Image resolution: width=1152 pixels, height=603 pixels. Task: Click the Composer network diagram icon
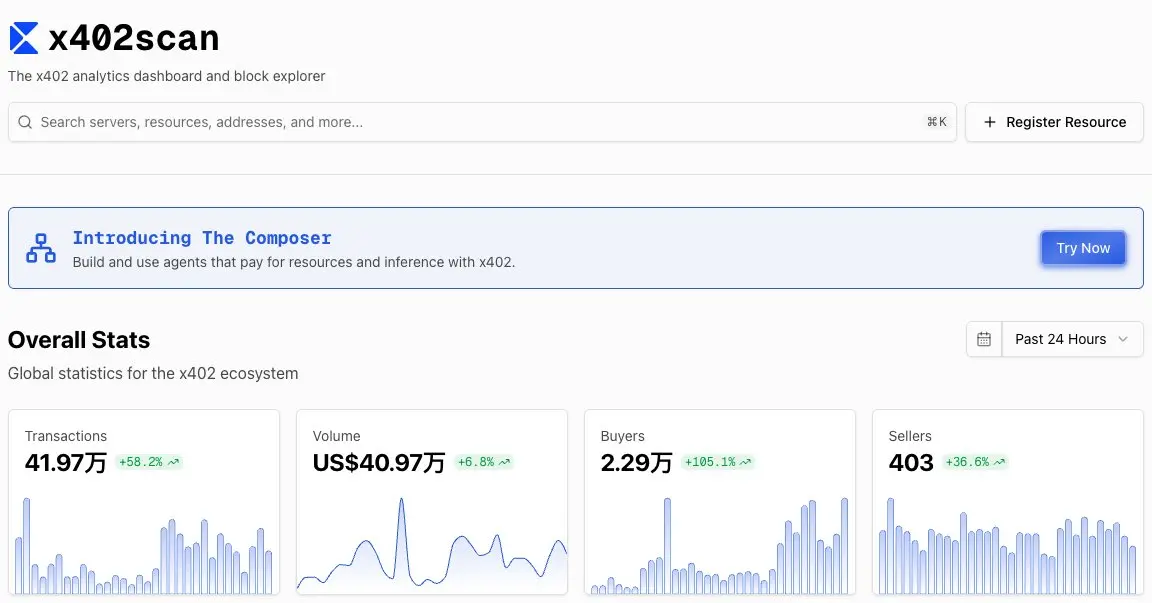click(x=41, y=248)
